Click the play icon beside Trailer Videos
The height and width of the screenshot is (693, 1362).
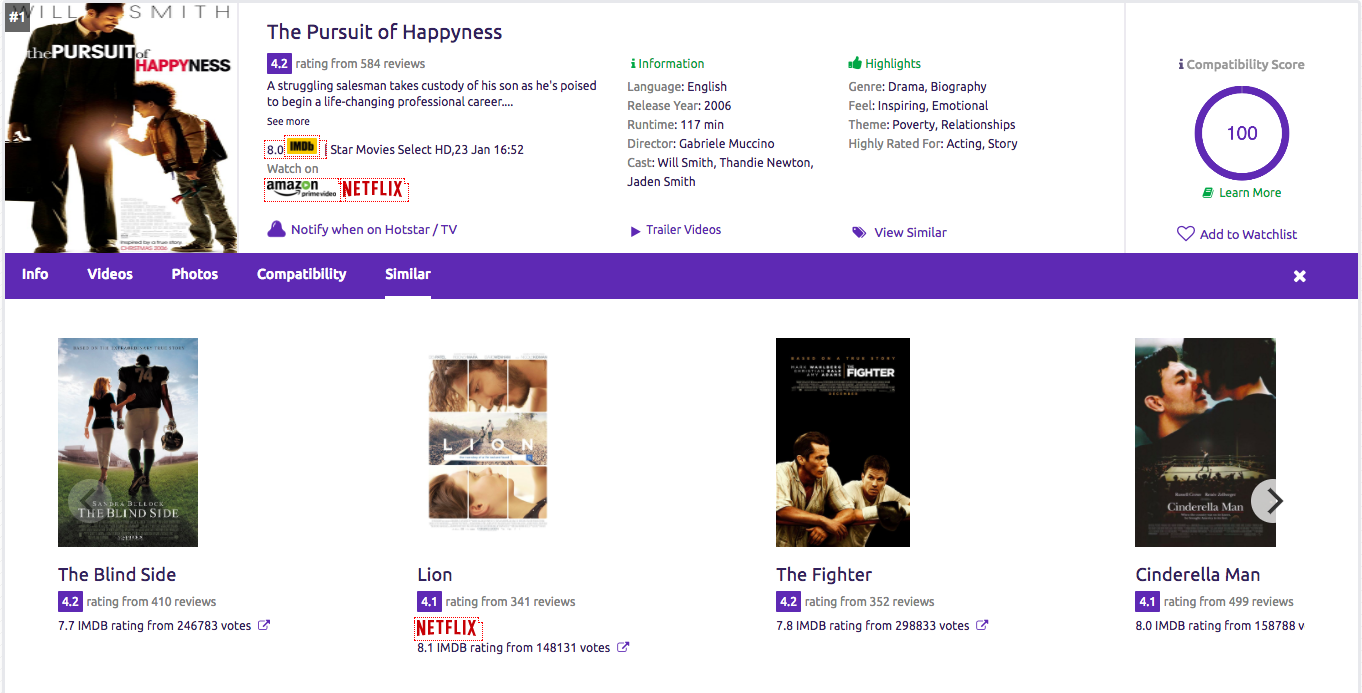click(635, 231)
